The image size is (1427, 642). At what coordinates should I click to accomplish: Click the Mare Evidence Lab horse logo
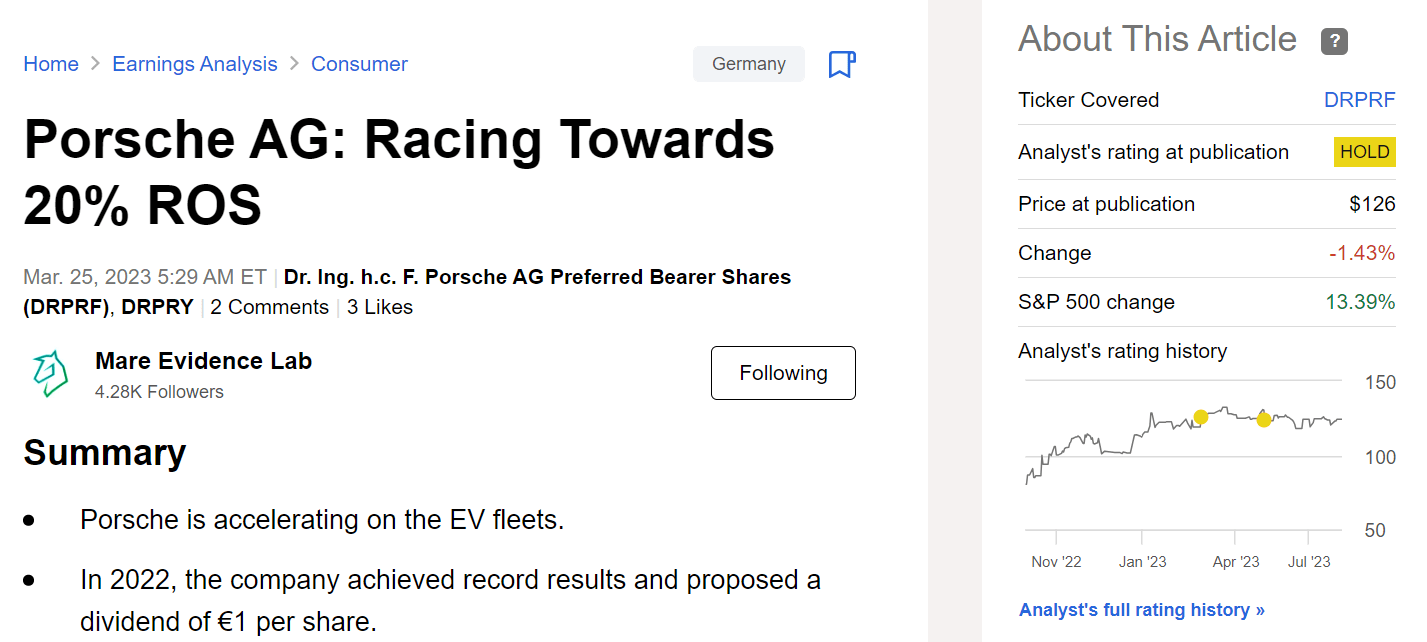[x=49, y=372]
